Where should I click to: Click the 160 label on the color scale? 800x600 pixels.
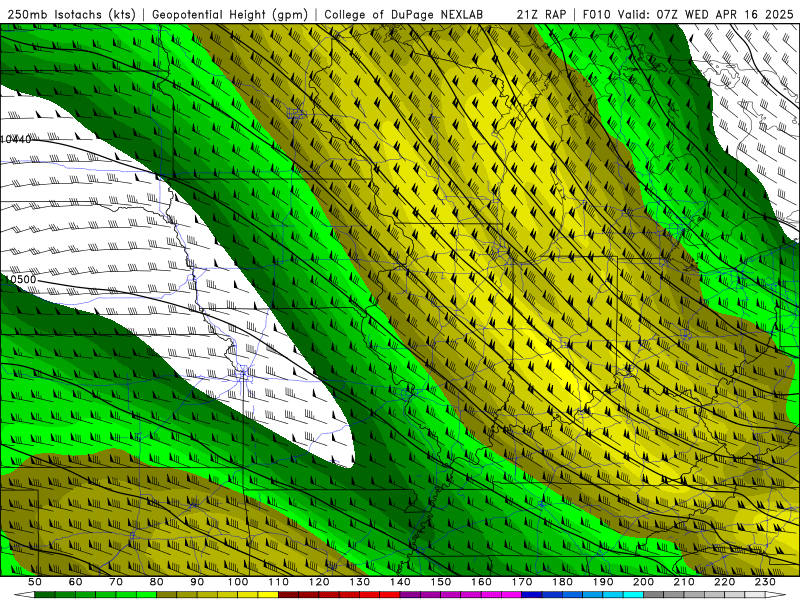(x=481, y=582)
